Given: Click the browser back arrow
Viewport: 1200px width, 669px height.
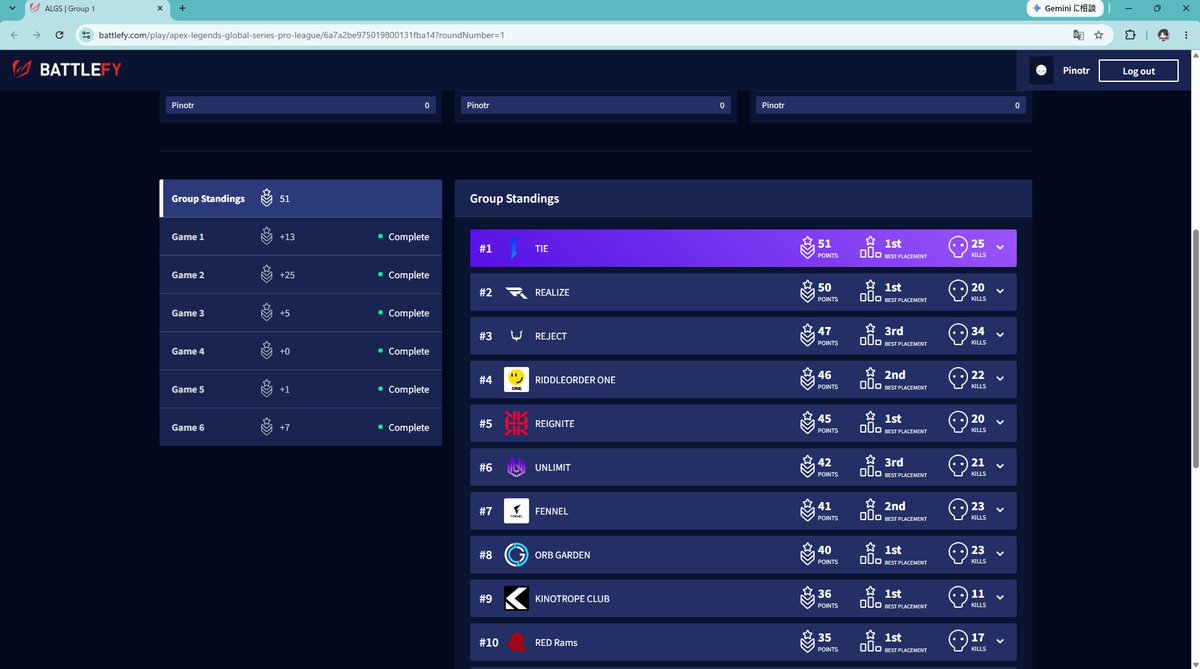Looking at the screenshot, I should (x=13, y=35).
